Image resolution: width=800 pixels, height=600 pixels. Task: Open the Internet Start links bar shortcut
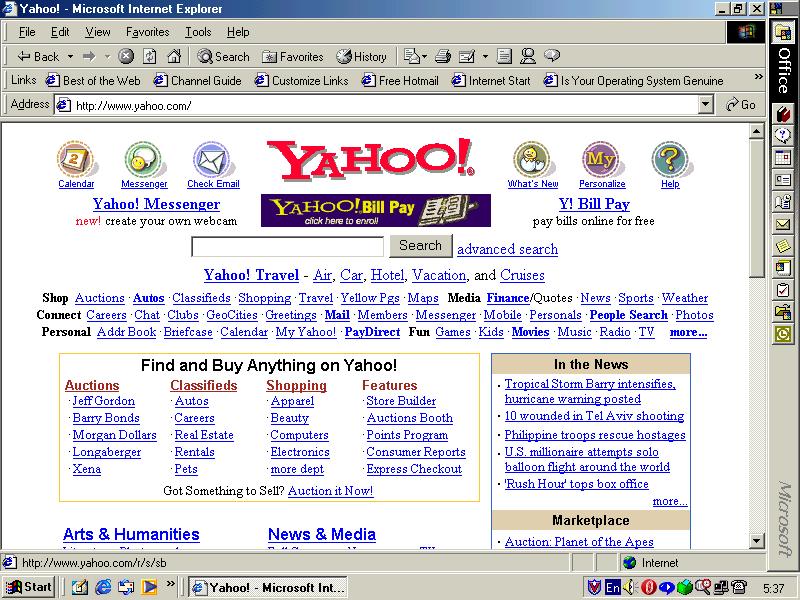[x=491, y=81]
